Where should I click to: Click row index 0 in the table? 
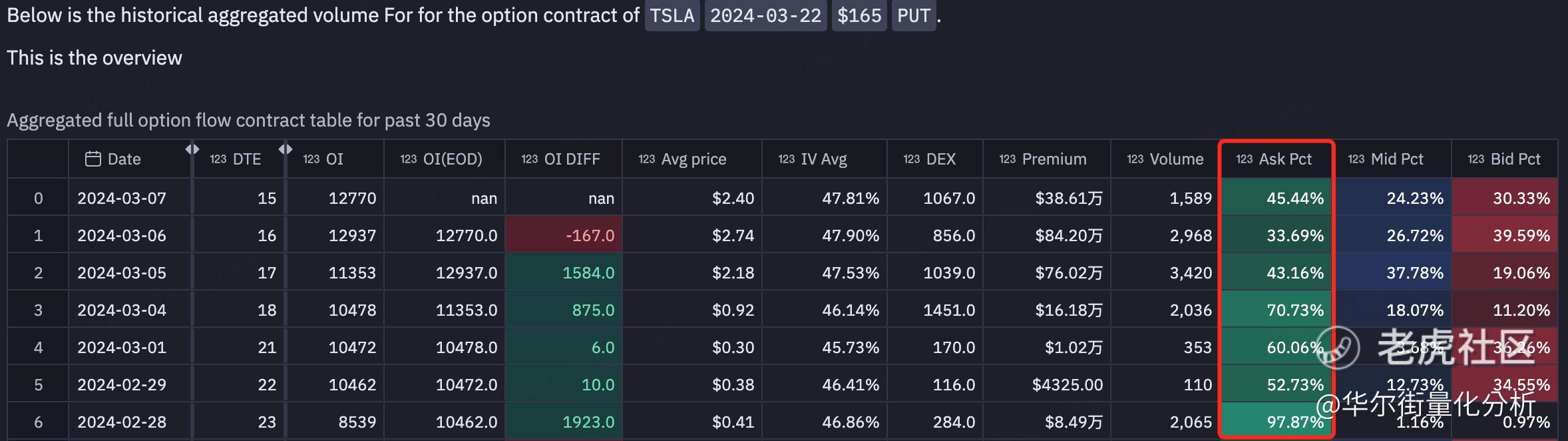point(38,198)
